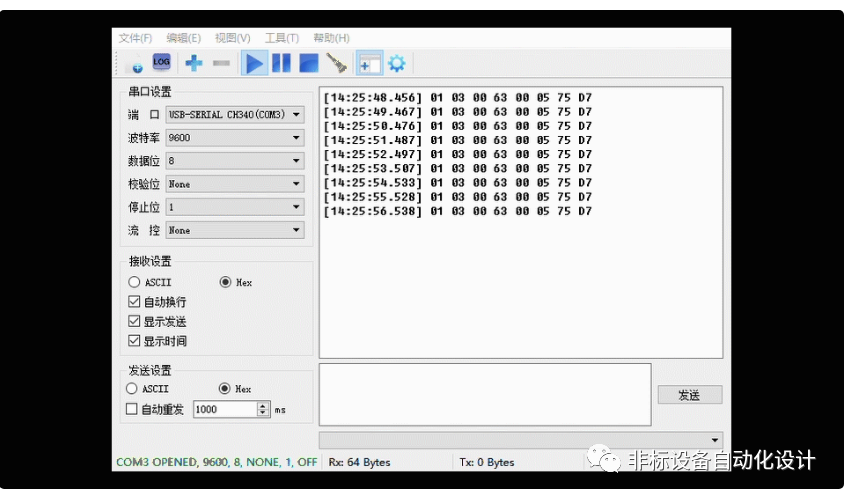Viewport: 844px width, 498px height.
Task: Click the LOG save icon
Action: (x=161, y=62)
